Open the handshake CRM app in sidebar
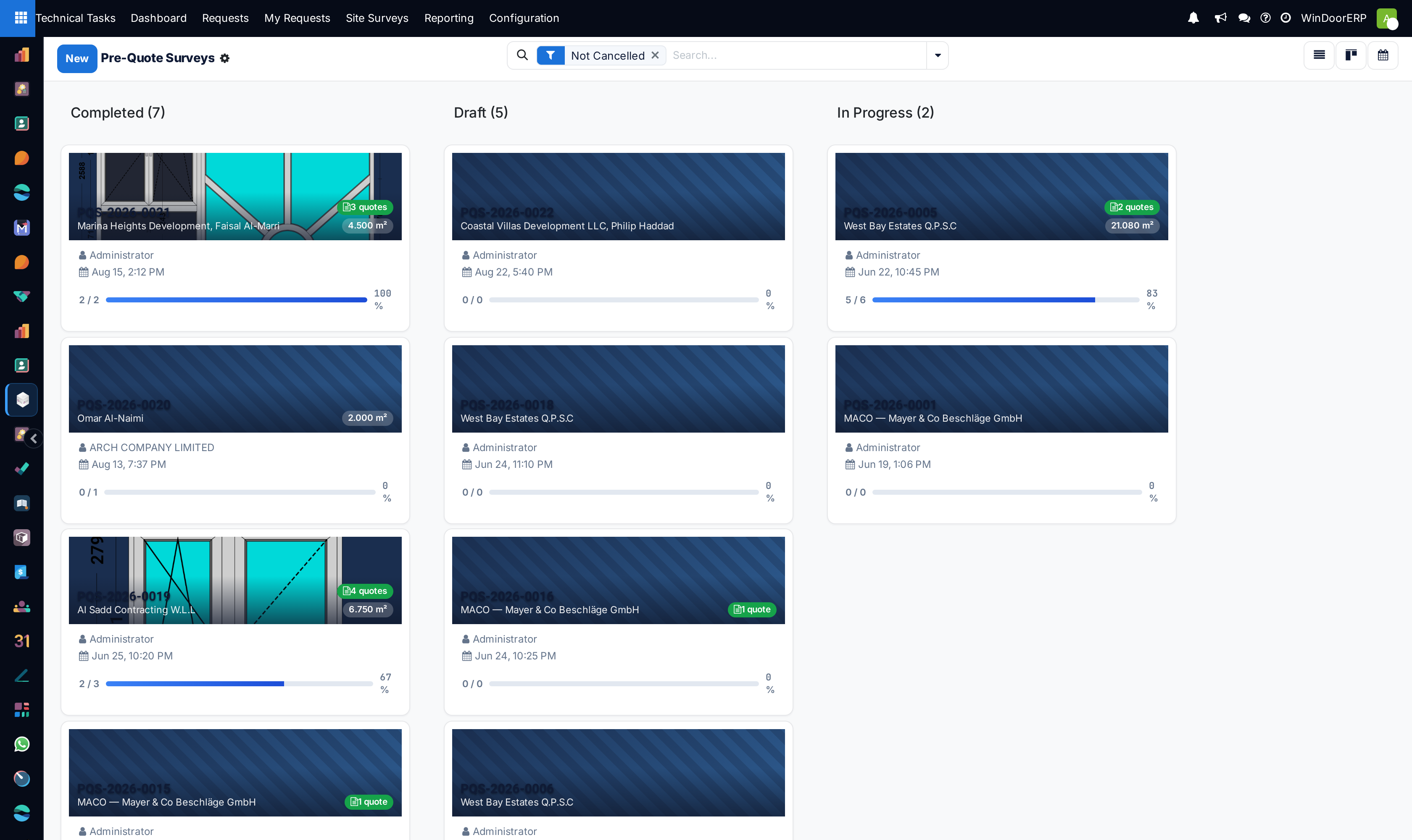The image size is (1412, 840). [x=21, y=296]
